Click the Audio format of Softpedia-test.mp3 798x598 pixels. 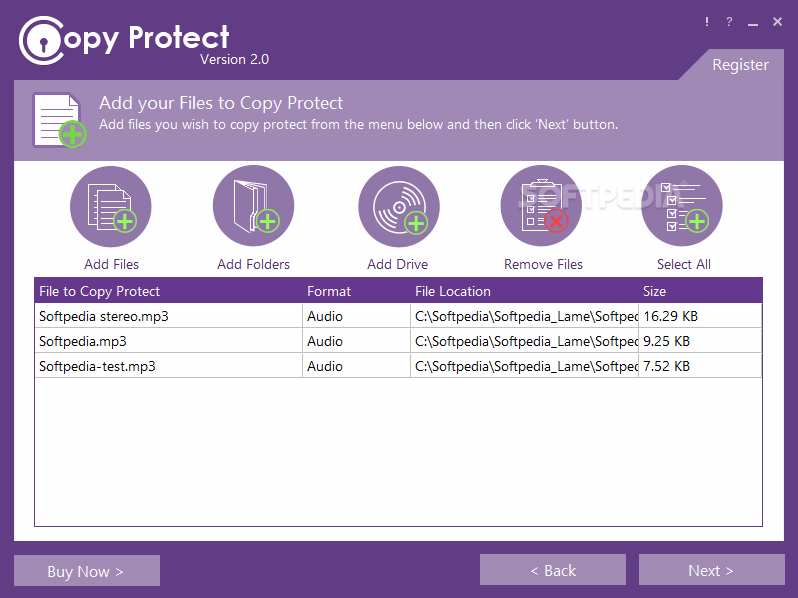tap(356, 366)
